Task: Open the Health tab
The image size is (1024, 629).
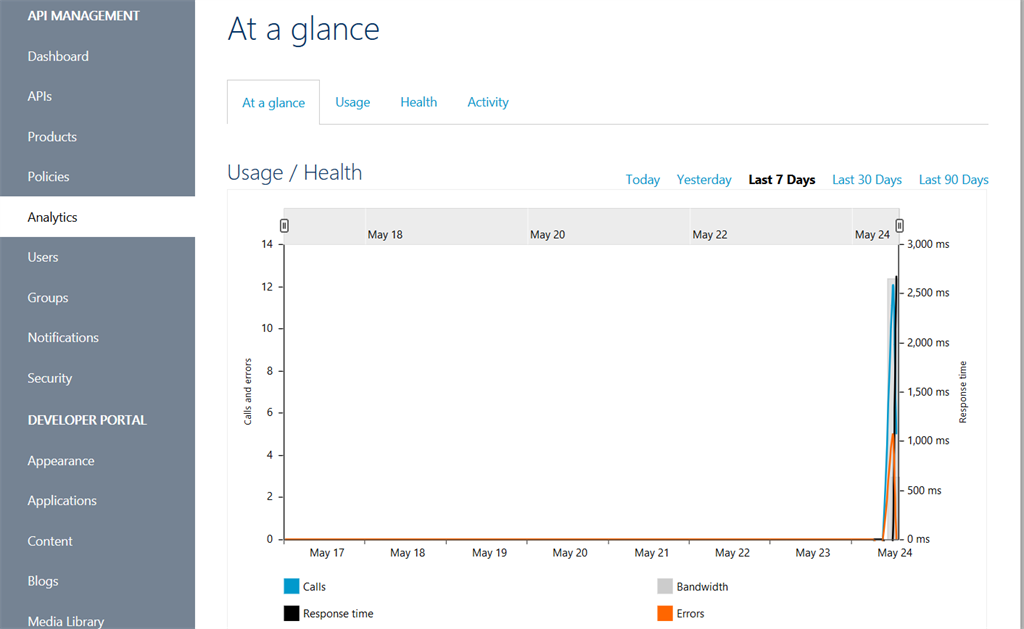Action: pyautogui.click(x=418, y=102)
